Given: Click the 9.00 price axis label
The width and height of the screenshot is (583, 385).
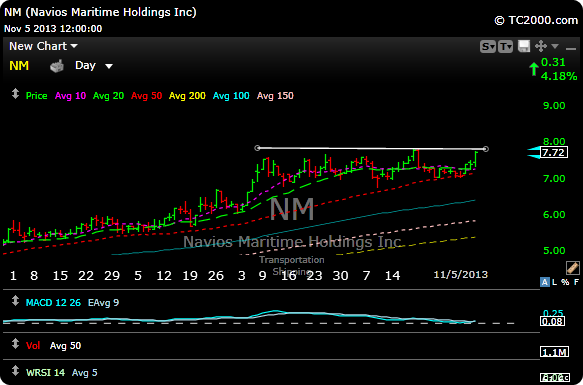Looking at the screenshot, I should click(554, 106).
